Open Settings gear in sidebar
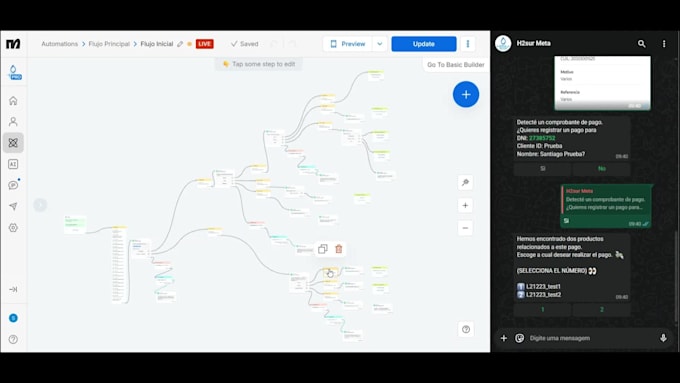680x383 pixels. pos(13,227)
